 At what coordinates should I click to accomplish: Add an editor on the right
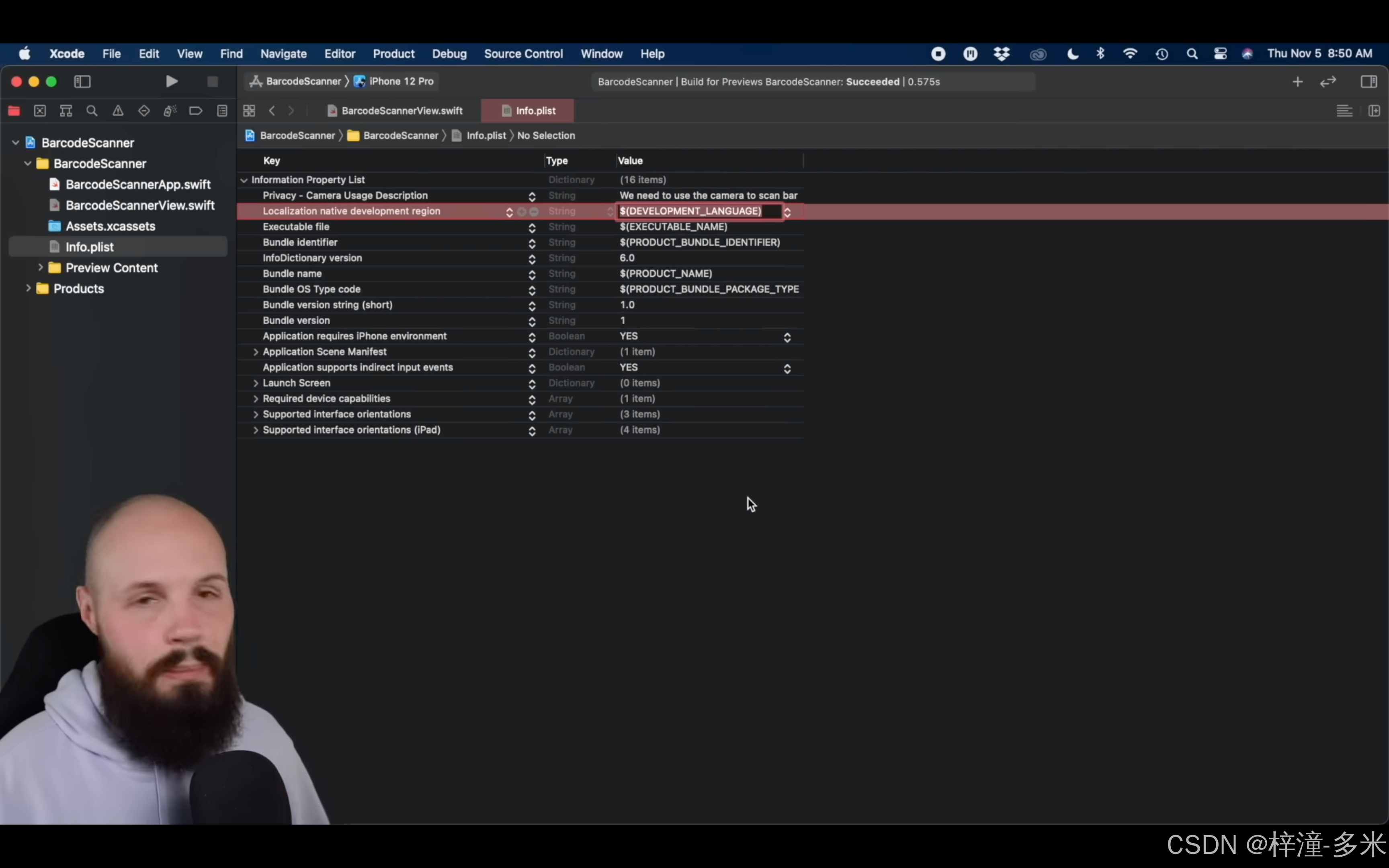1374,111
